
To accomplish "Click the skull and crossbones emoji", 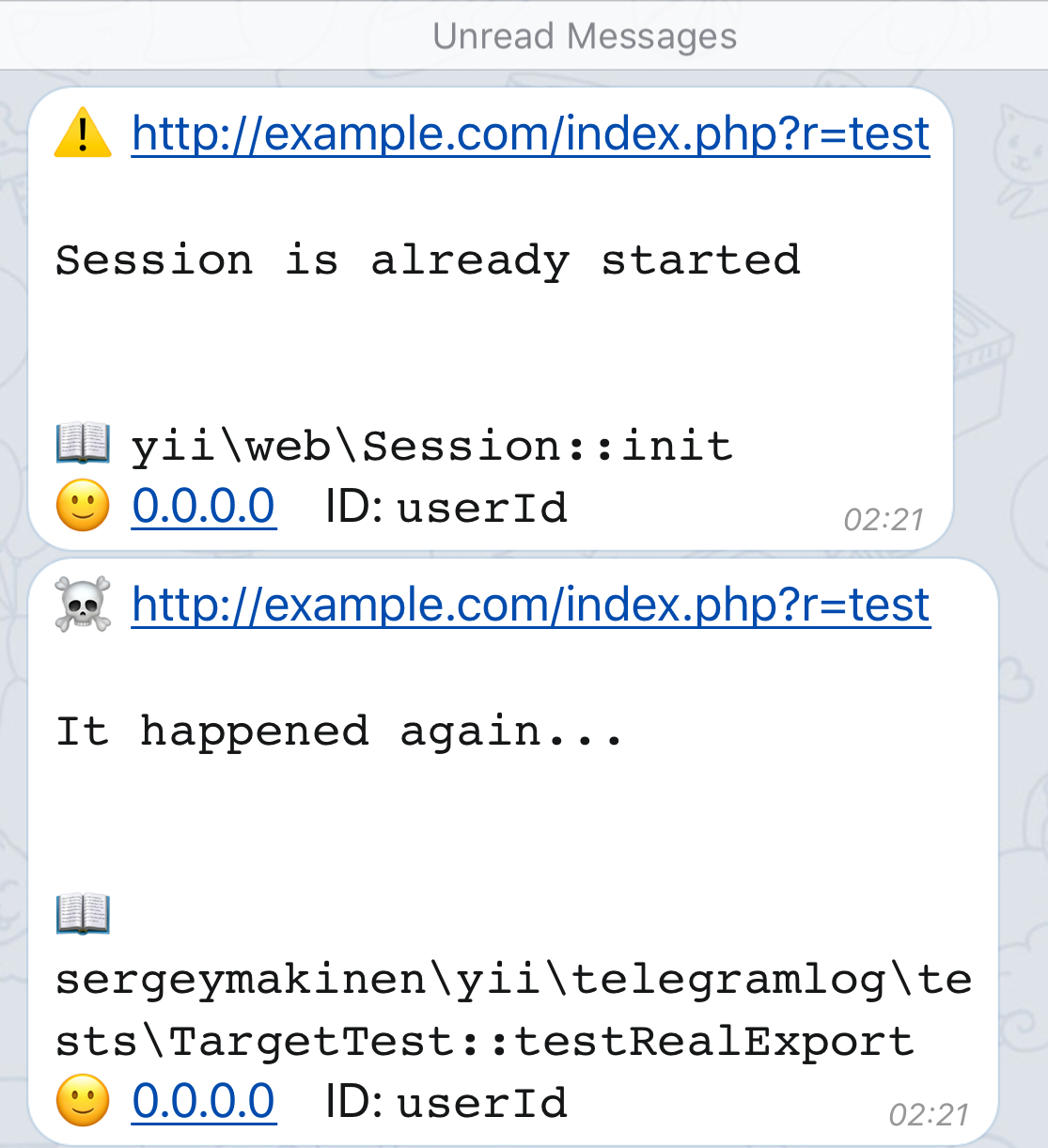I will click(x=83, y=605).
